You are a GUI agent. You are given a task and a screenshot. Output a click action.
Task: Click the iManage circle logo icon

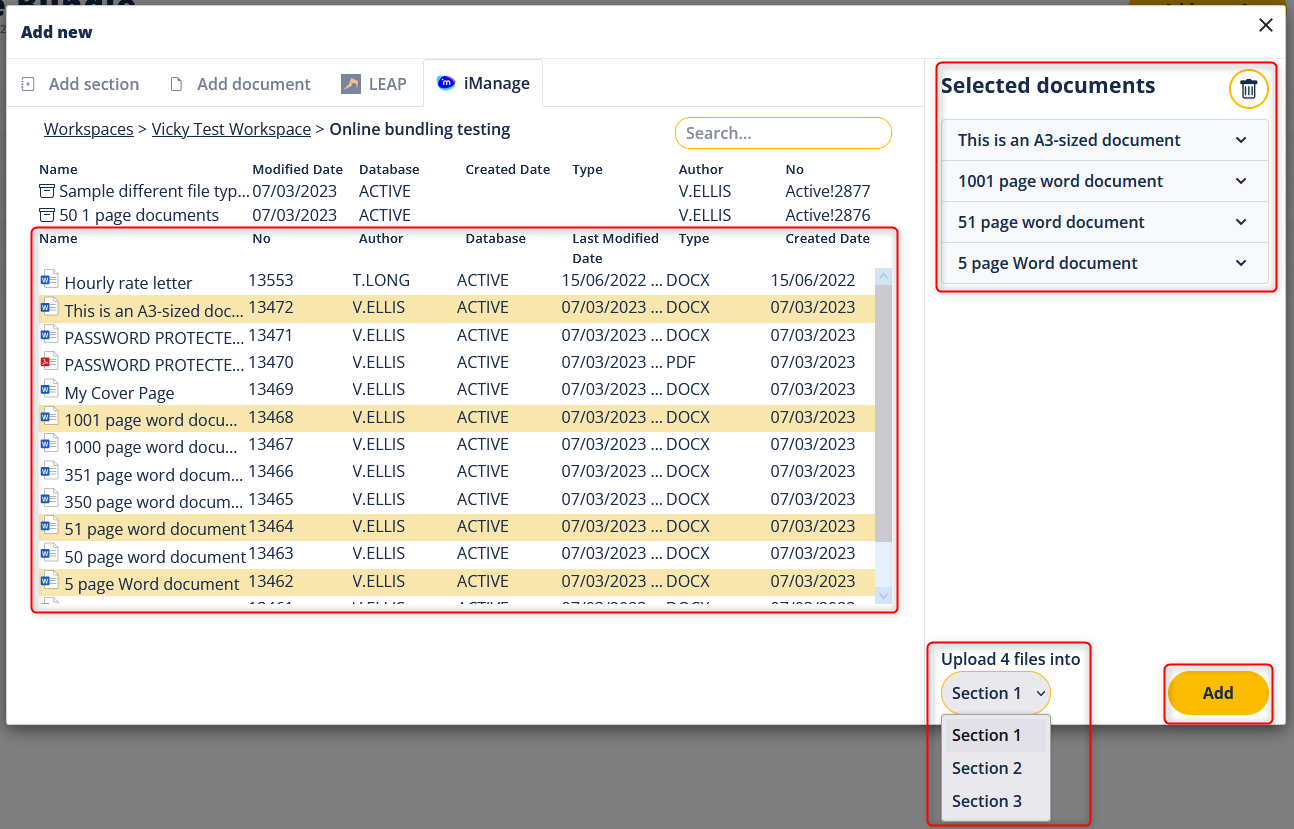[446, 83]
